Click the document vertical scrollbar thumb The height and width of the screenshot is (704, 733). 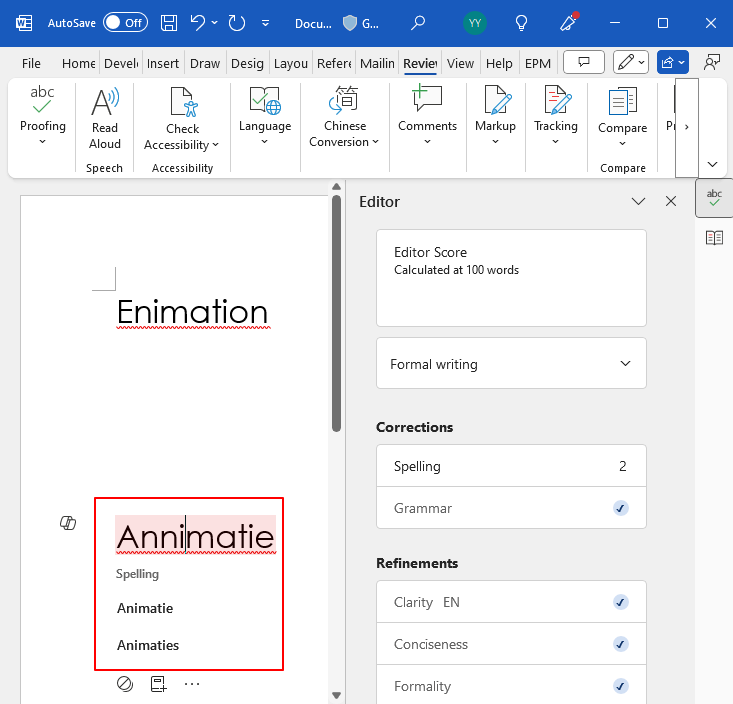tap(336, 313)
